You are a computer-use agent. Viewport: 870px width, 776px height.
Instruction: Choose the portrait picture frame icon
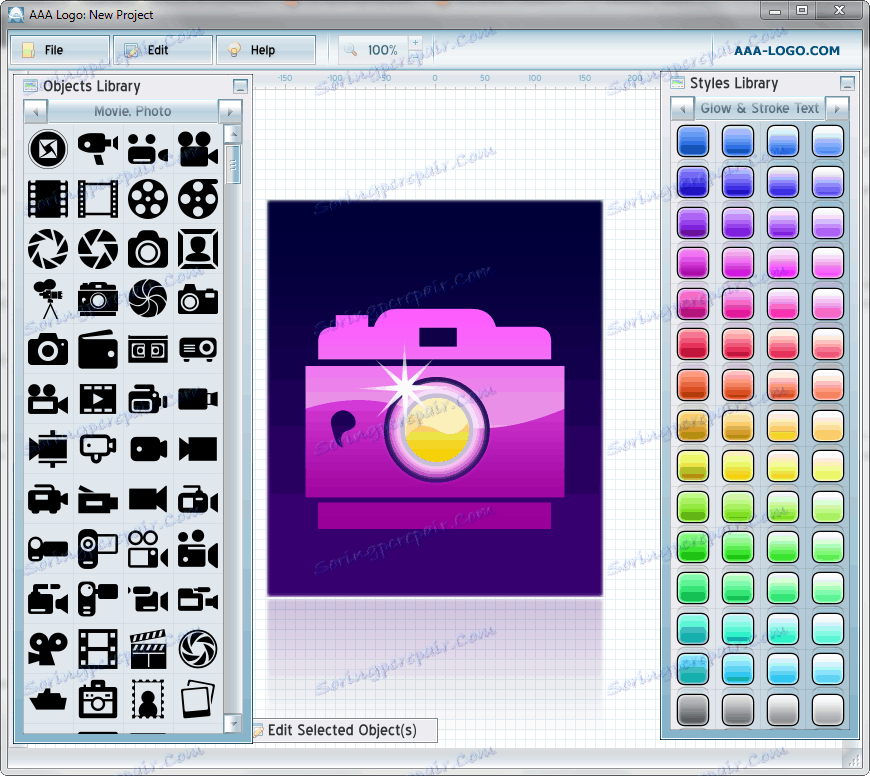coord(198,249)
